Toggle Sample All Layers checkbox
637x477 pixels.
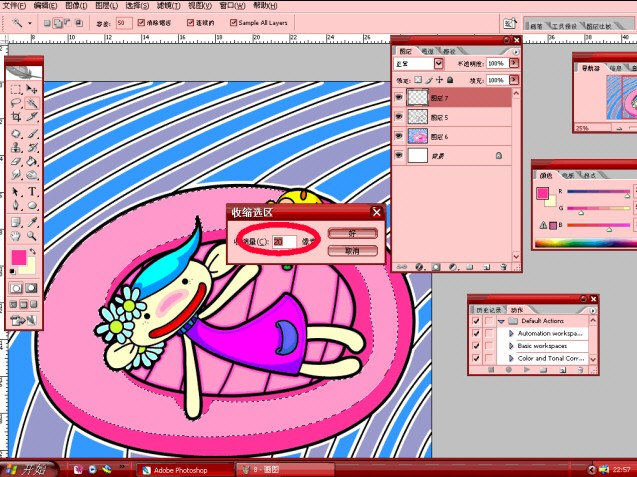pos(233,22)
